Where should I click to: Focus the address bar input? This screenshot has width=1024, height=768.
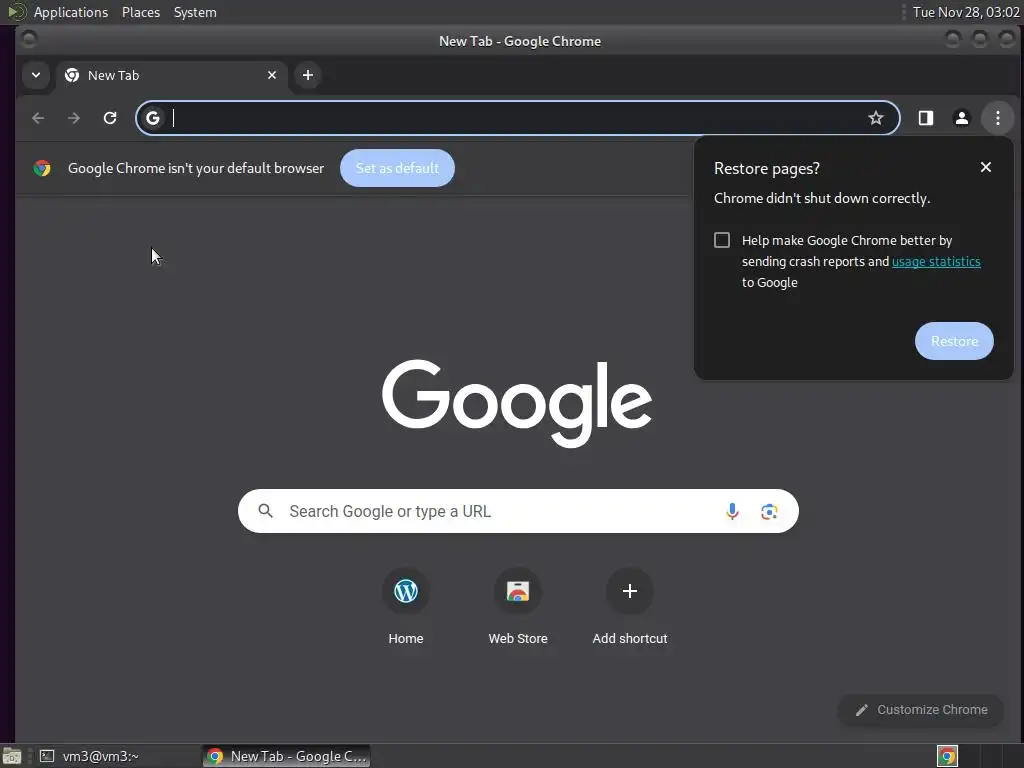(x=518, y=118)
